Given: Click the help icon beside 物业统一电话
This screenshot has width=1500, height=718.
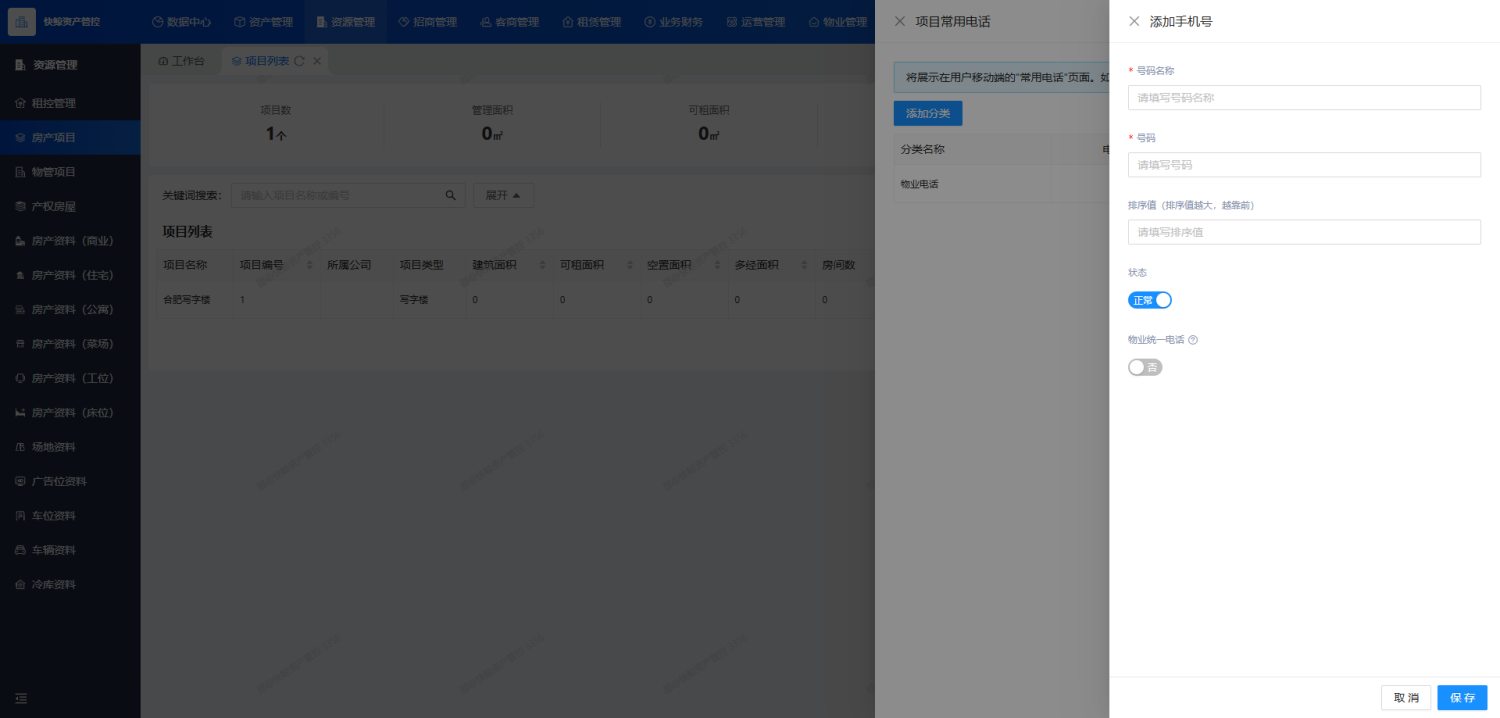Looking at the screenshot, I should click(1193, 340).
